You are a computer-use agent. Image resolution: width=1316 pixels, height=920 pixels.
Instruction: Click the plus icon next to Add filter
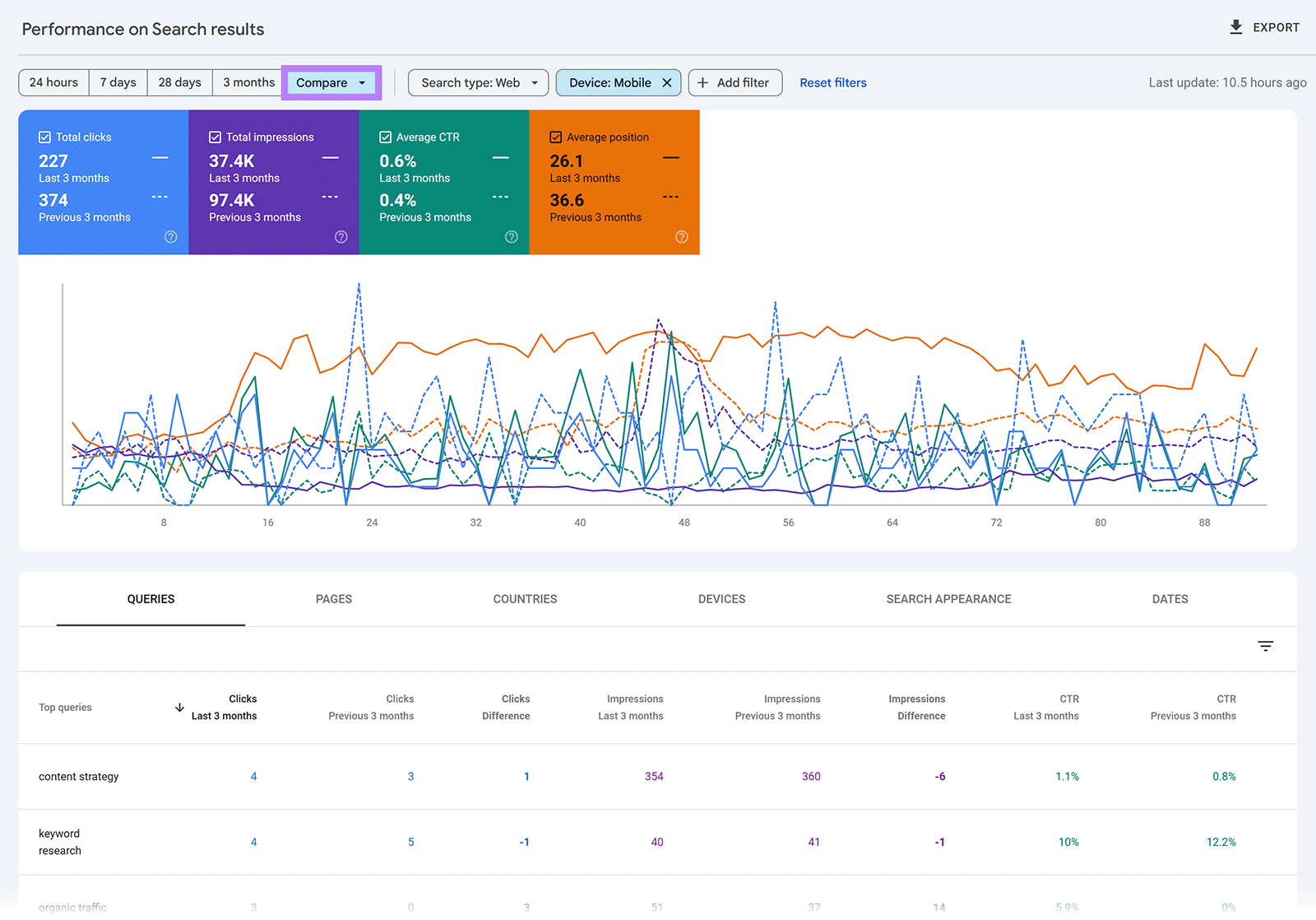pyautogui.click(x=703, y=82)
